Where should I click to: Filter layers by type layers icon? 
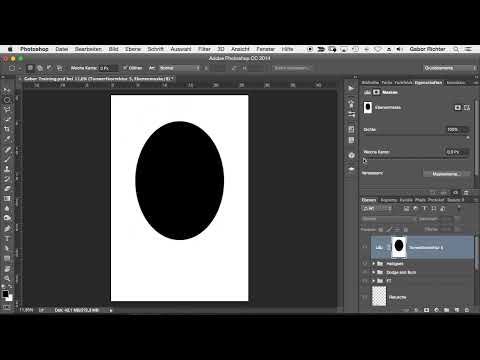[424, 209]
